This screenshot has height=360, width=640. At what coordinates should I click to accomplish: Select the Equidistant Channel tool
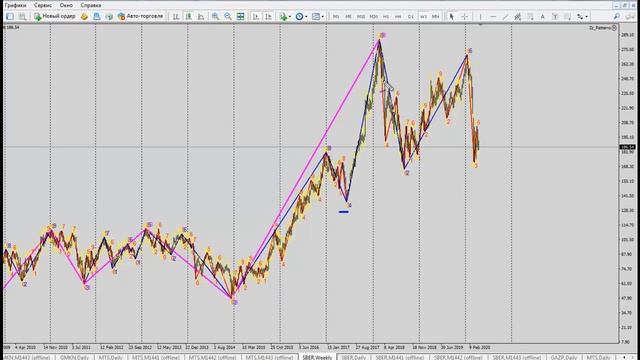point(518,16)
